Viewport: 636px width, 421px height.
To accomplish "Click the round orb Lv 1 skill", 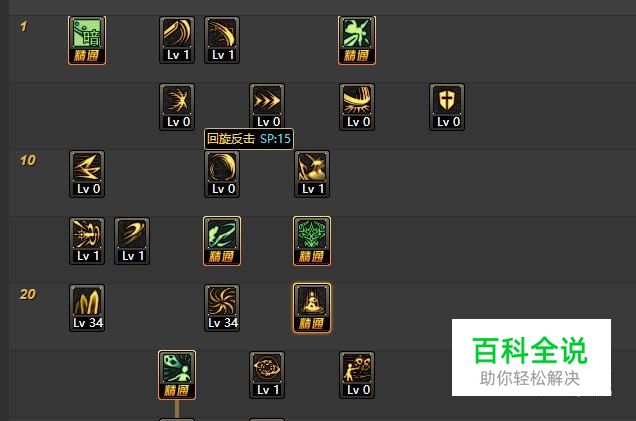I will click(x=267, y=375).
